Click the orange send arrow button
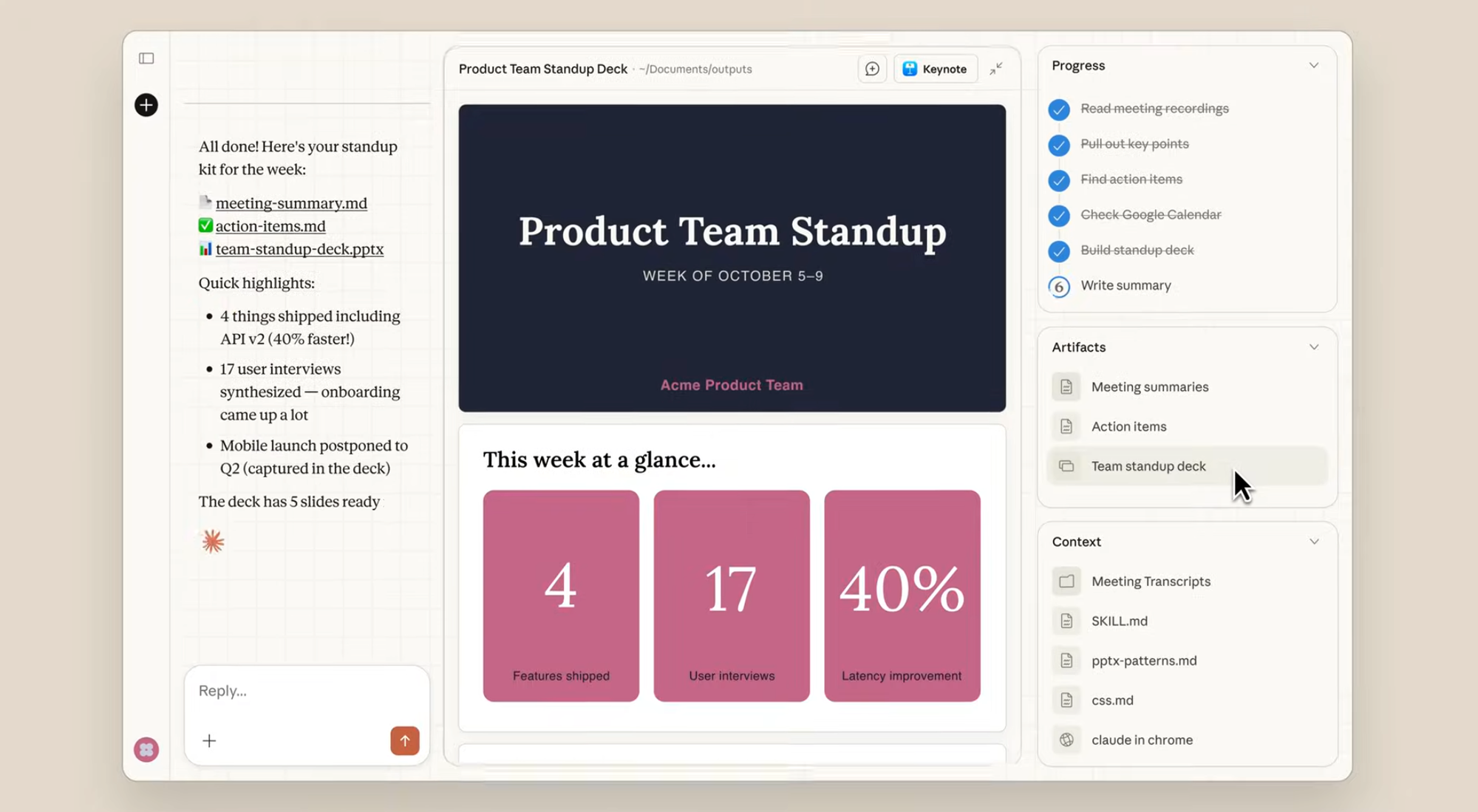 404,740
